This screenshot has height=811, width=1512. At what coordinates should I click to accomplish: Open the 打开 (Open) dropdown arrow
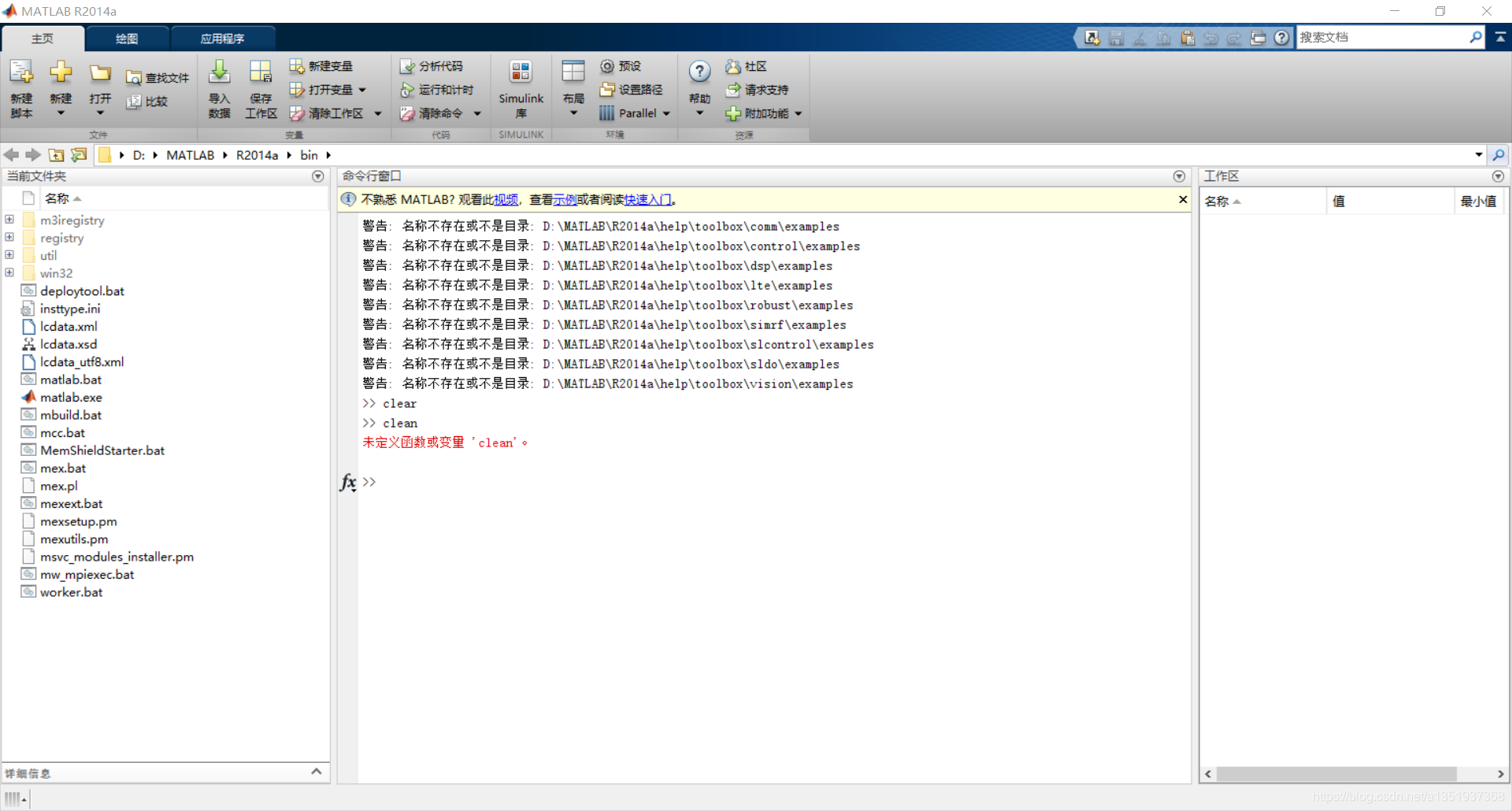pyautogui.click(x=100, y=113)
